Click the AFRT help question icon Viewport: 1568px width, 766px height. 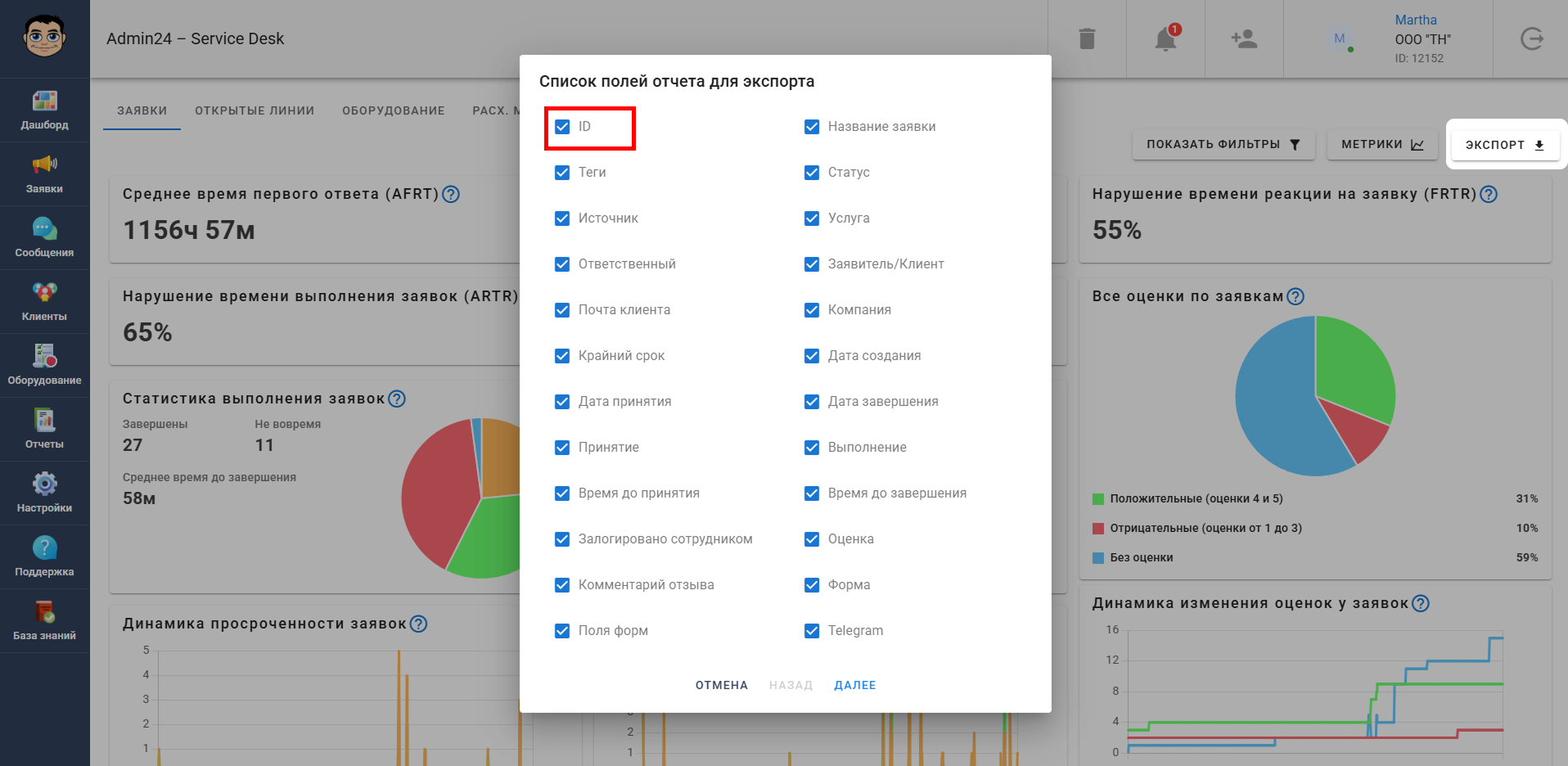[x=451, y=194]
